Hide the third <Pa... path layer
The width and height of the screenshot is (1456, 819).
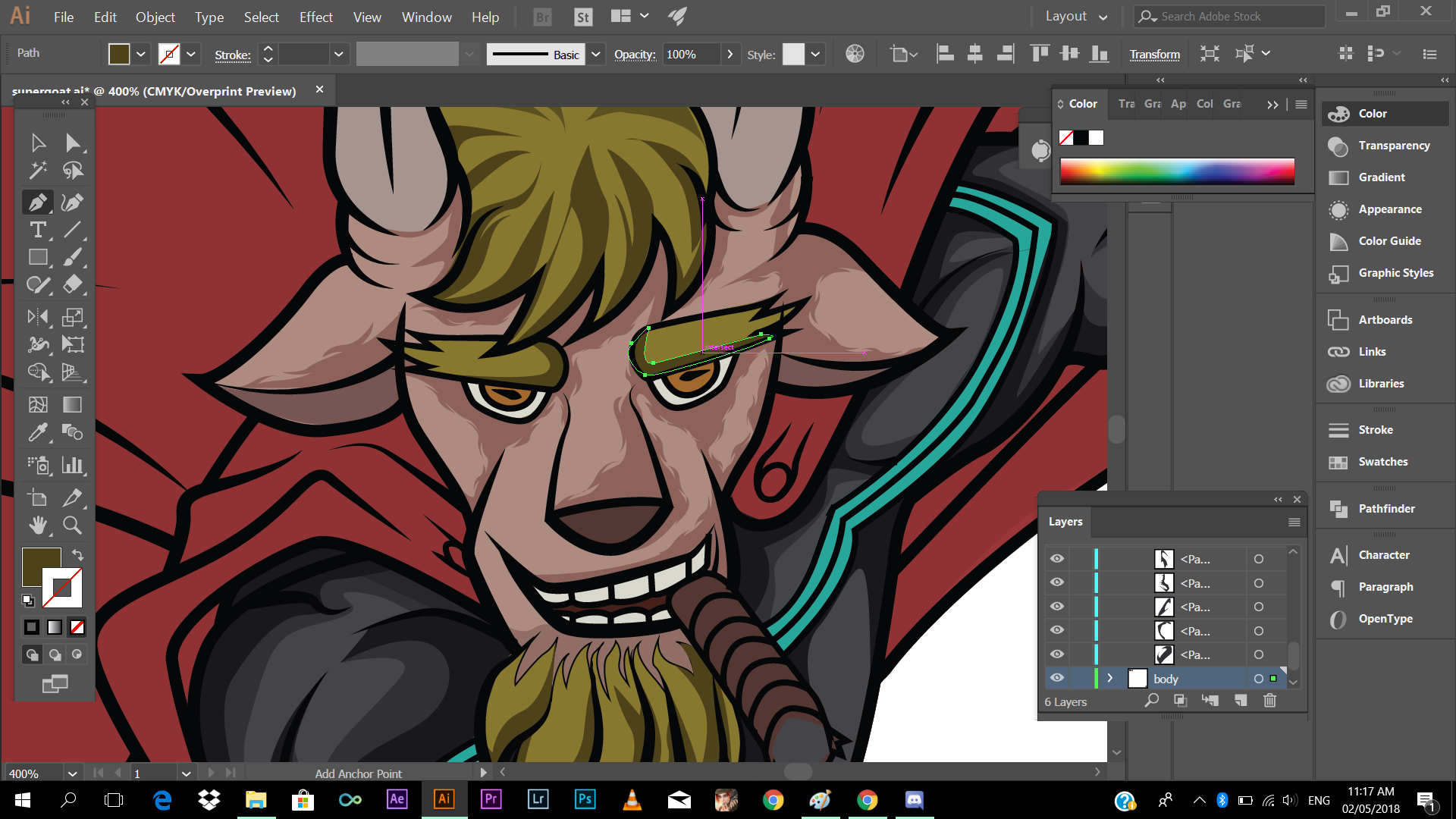[1057, 607]
